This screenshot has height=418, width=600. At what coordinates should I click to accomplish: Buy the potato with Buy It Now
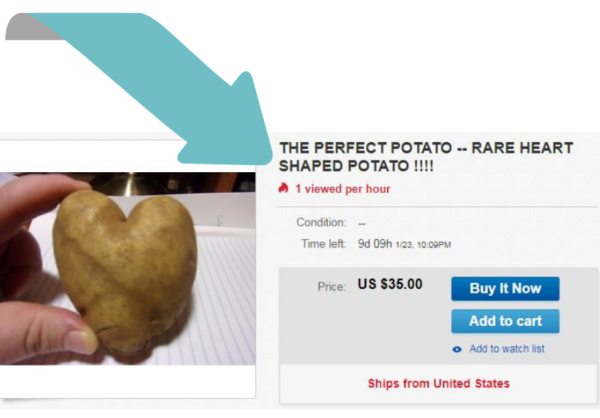point(505,289)
